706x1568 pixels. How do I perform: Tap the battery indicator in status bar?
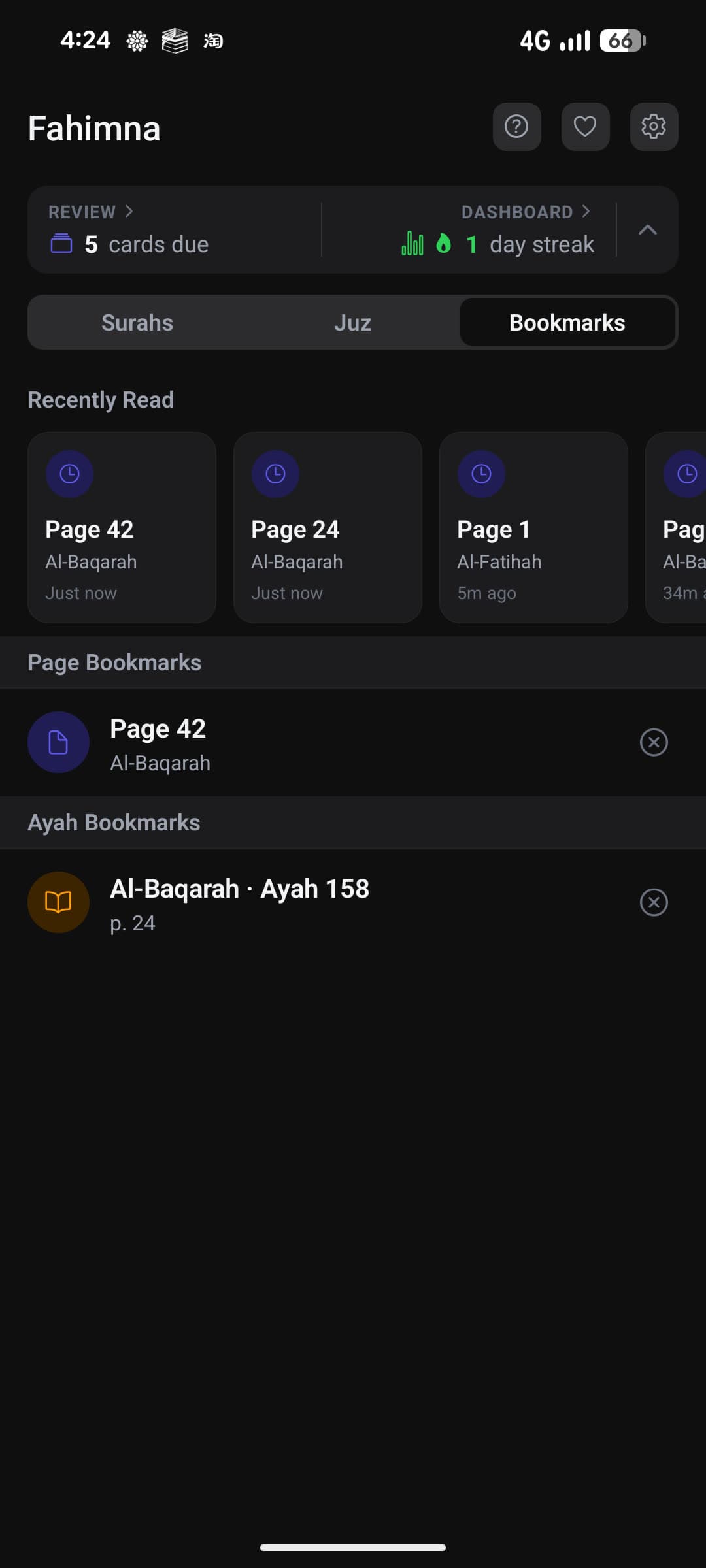[x=623, y=41]
